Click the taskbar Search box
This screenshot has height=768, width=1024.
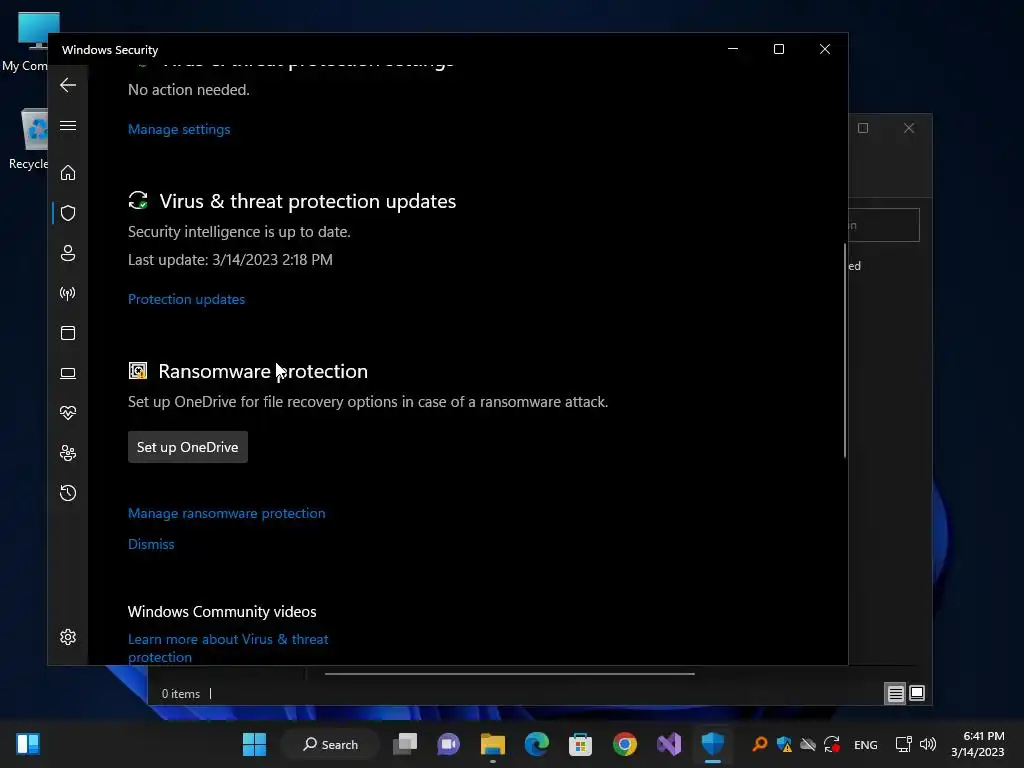pyautogui.click(x=330, y=744)
